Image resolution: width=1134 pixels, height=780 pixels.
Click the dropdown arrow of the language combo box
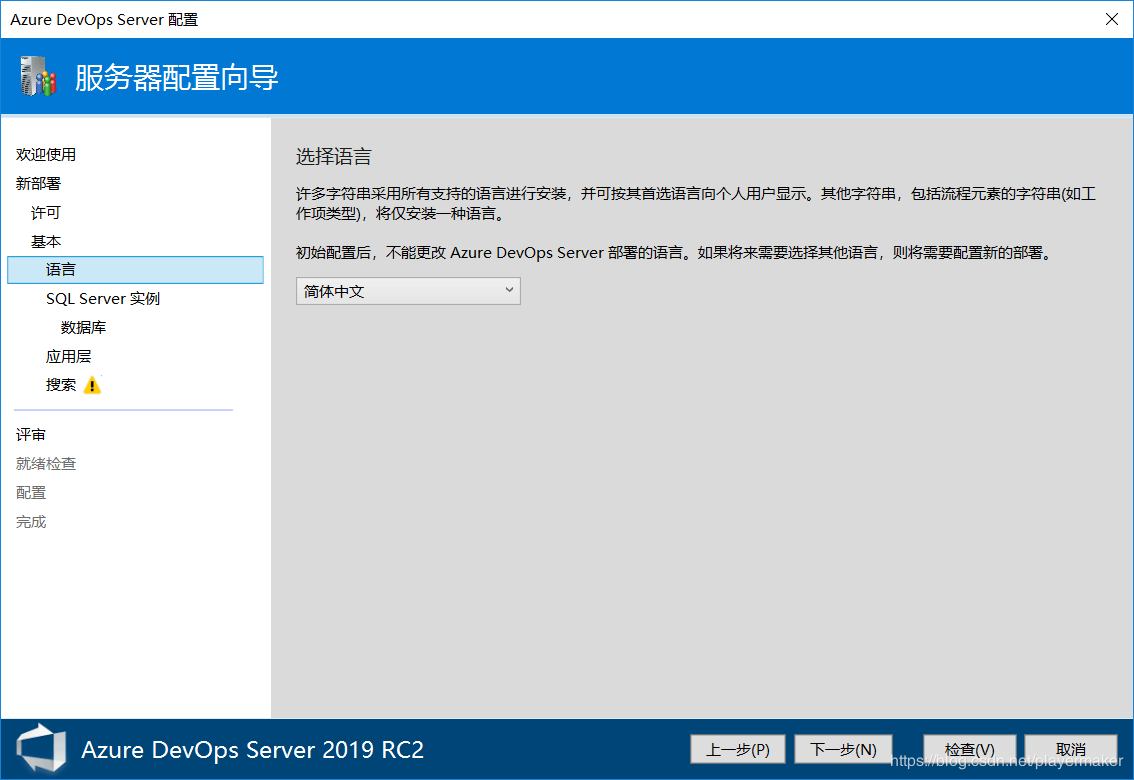pyautogui.click(x=509, y=291)
